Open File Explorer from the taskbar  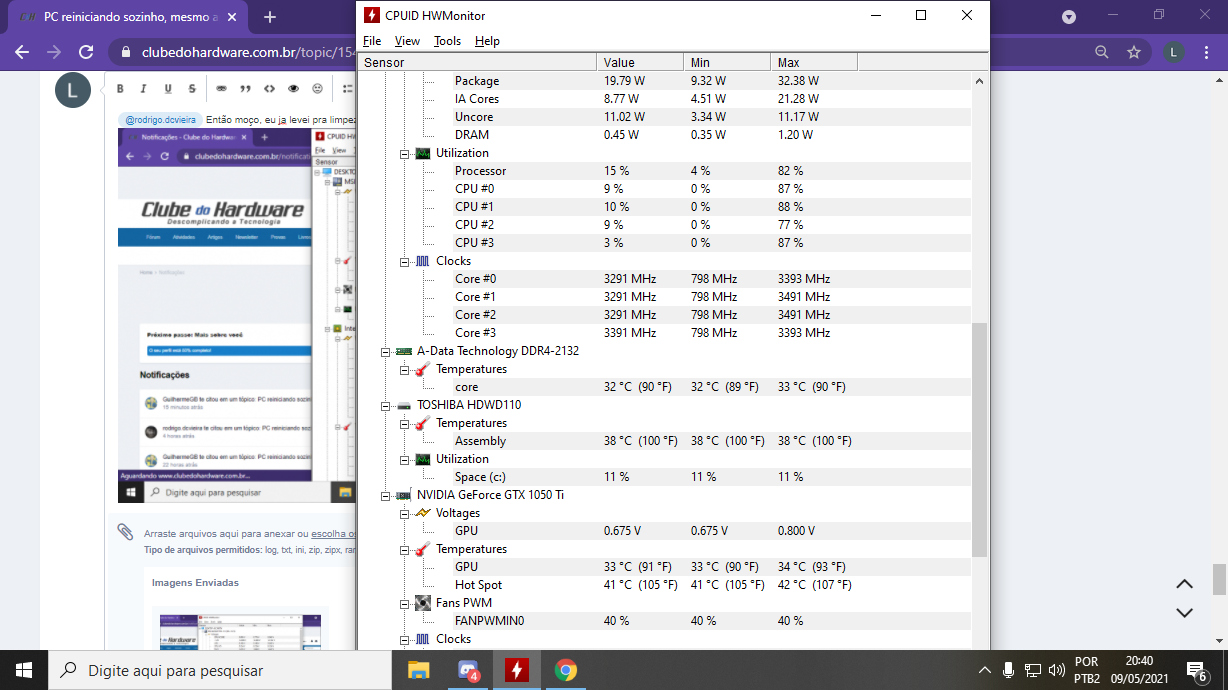(418, 670)
